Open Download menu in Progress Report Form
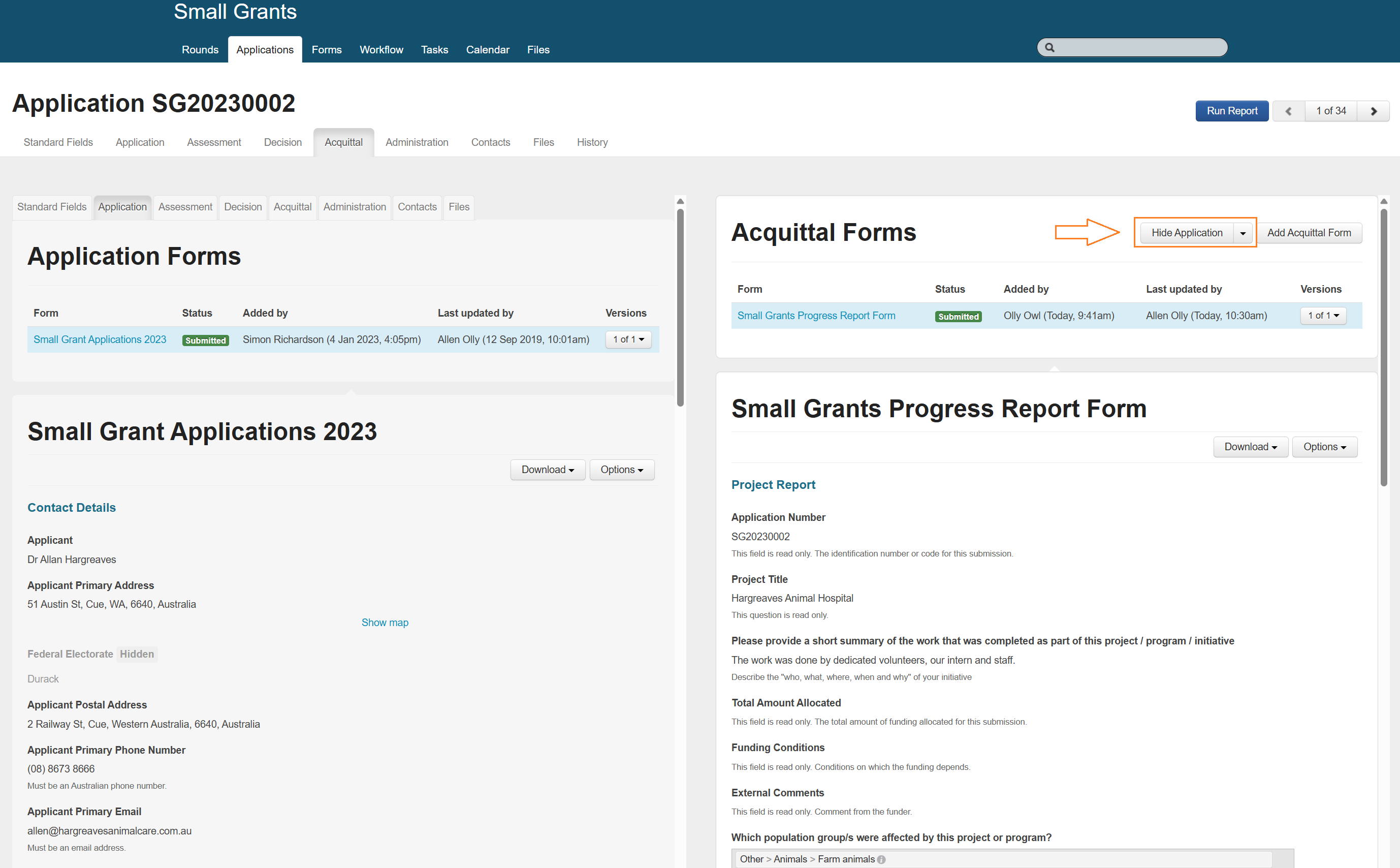 coord(1250,447)
